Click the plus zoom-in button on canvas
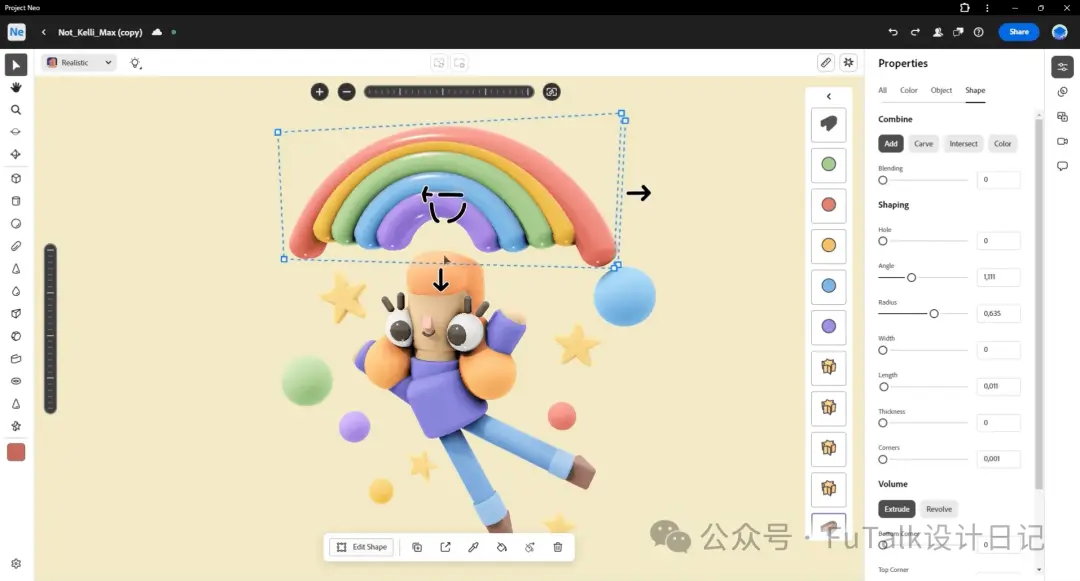The image size is (1080, 581). coord(319,92)
